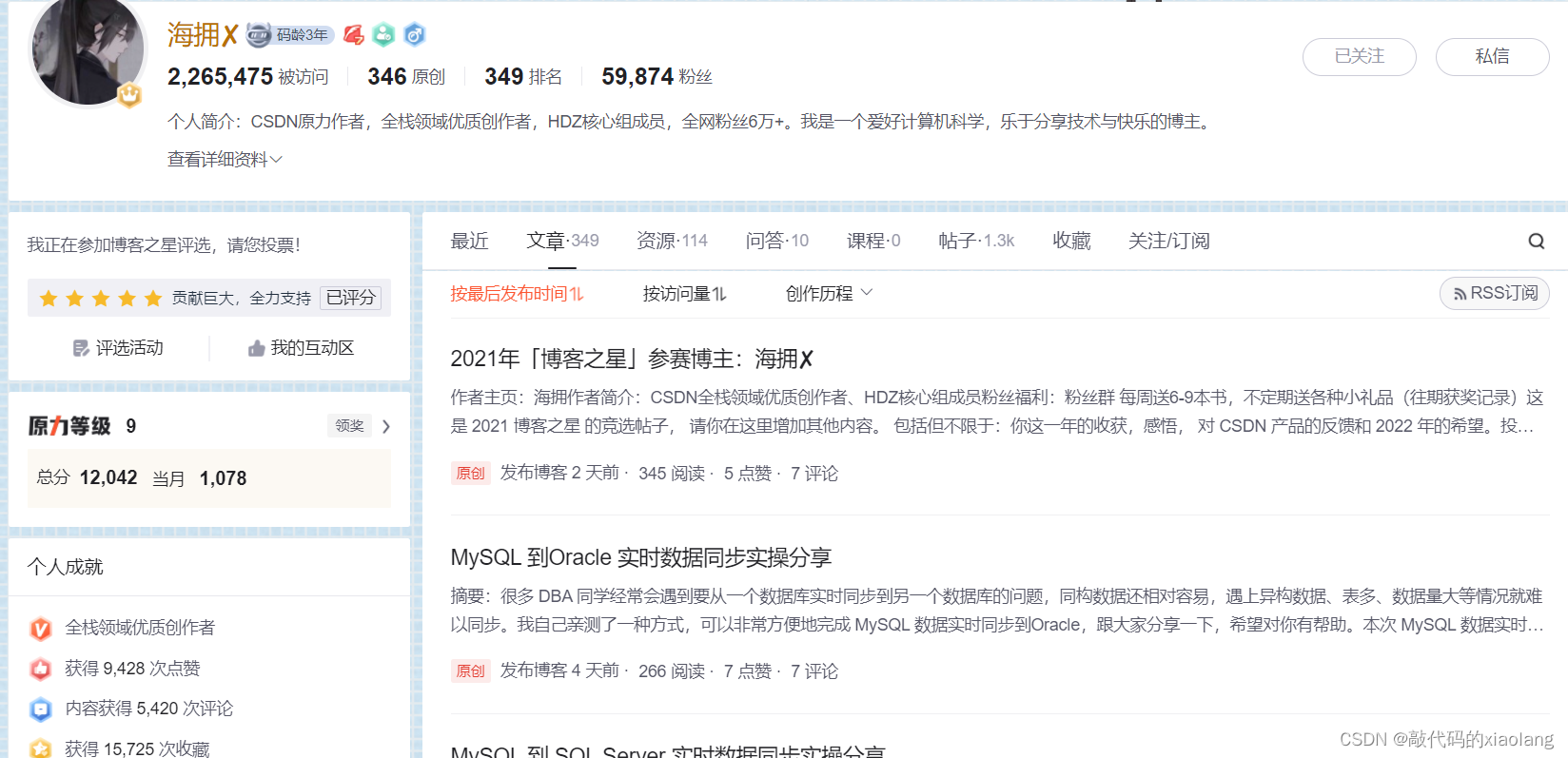Click the first rating star
Viewport: 1568px width, 758px height.
pos(49,299)
